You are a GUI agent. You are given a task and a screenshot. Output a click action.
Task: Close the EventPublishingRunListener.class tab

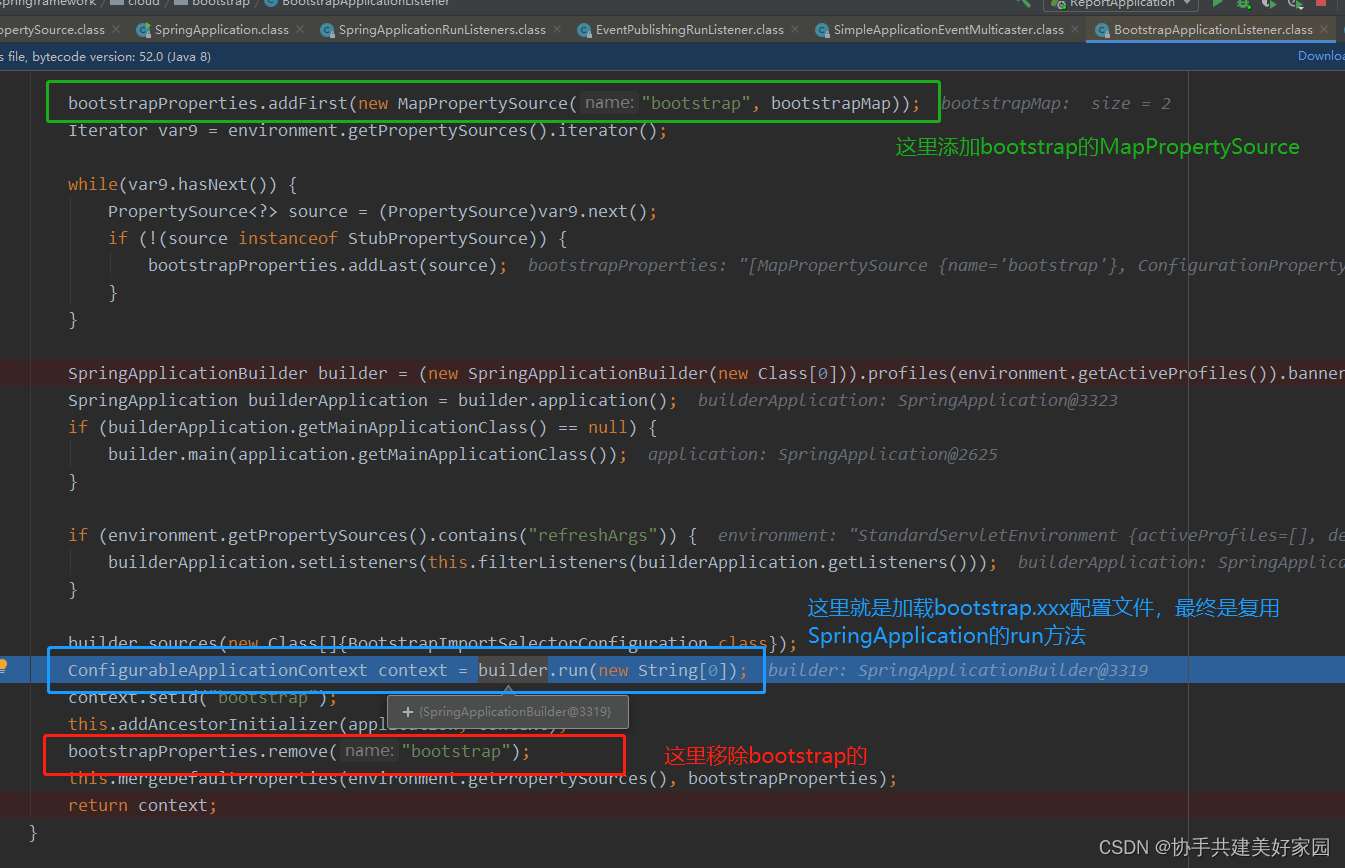[796, 30]
